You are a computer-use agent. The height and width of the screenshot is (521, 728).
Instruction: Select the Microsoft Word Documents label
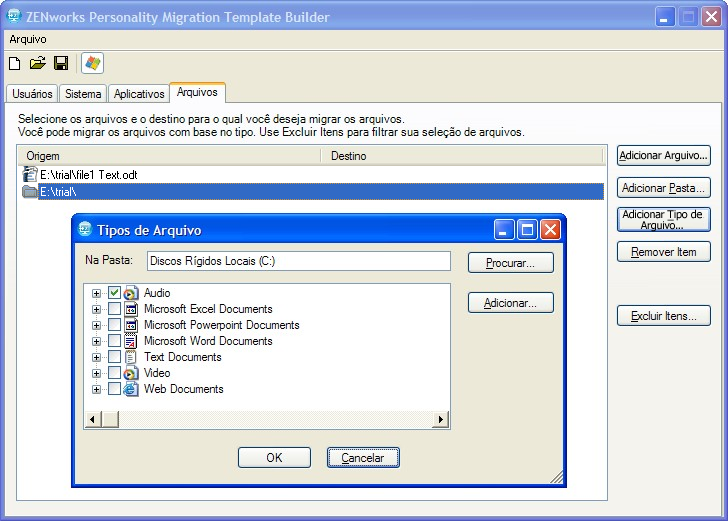coord(208,341)
